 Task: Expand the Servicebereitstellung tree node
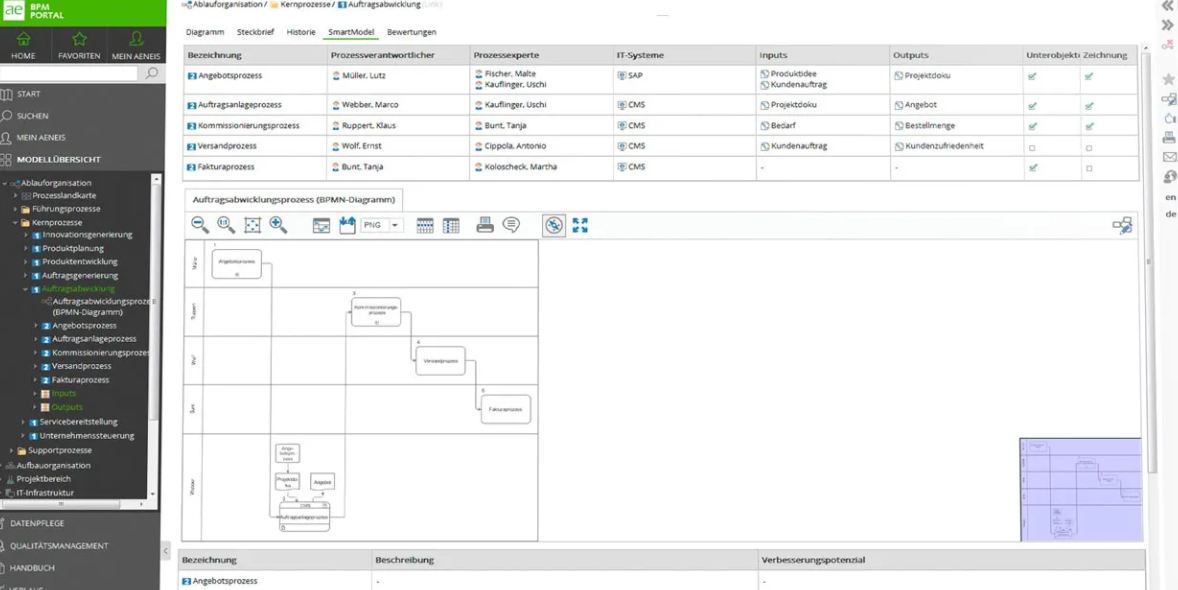pyautogui.click(x=23, y=422)
